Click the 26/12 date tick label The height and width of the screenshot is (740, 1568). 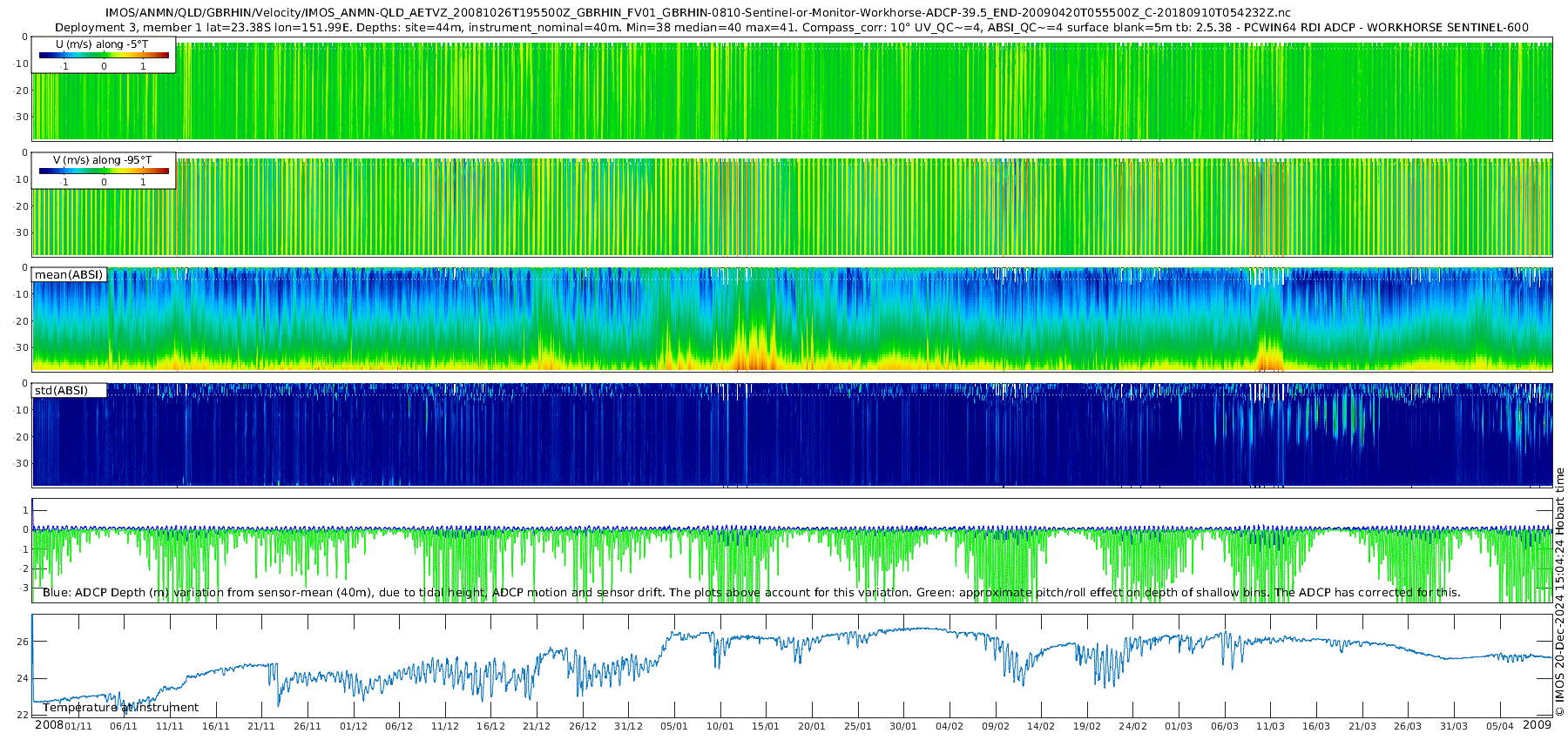(582, 726)
